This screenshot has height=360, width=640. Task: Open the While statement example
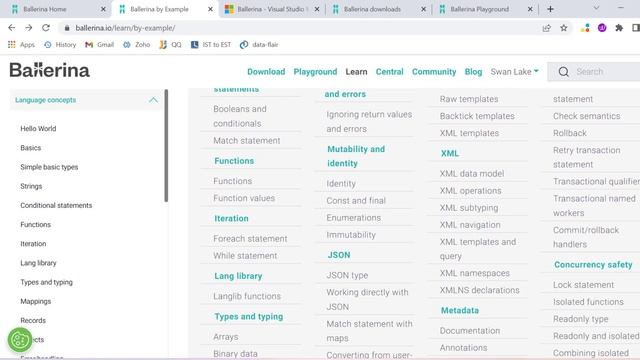[245, 256]
